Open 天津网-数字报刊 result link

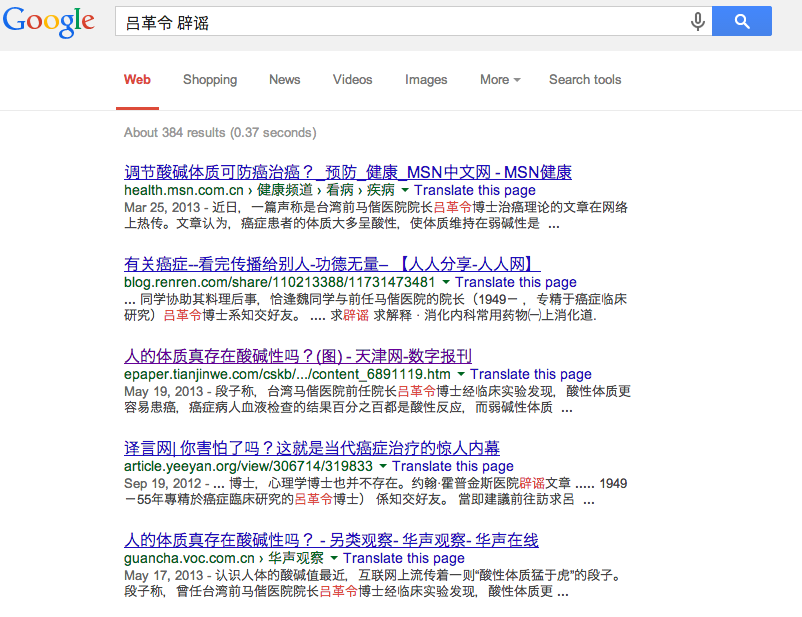(298, 356)
